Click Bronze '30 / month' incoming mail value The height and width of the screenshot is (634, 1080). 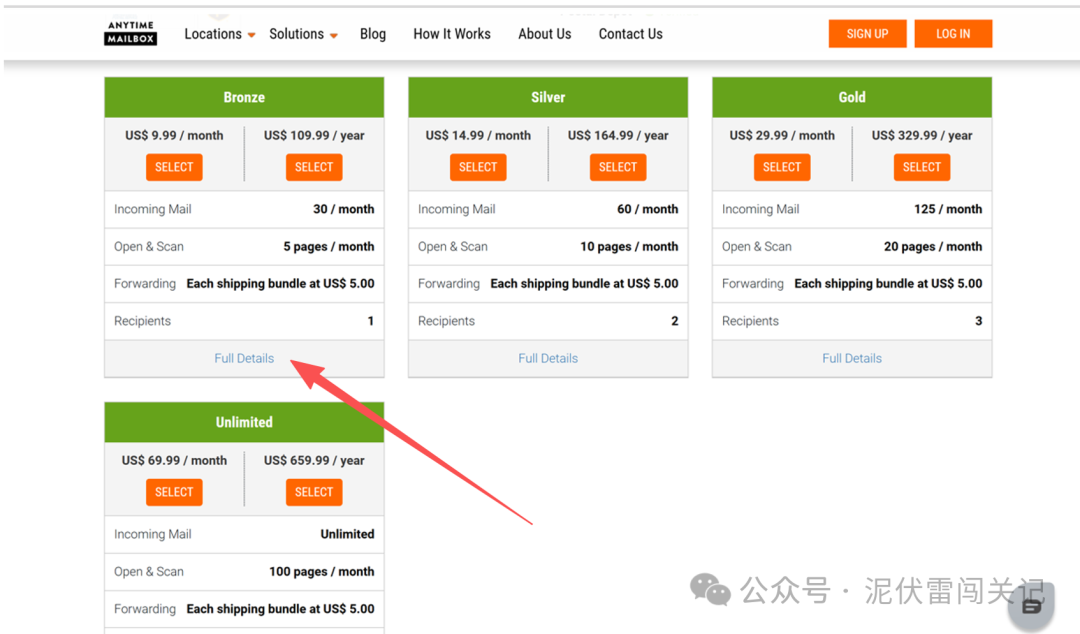344,209
